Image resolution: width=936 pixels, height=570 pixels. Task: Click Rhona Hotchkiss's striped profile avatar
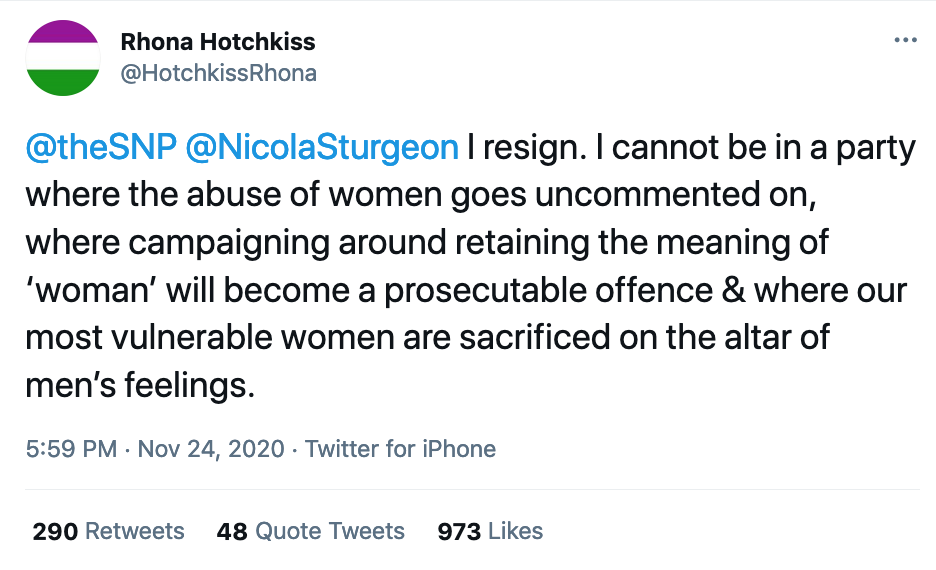coord(63,58)
